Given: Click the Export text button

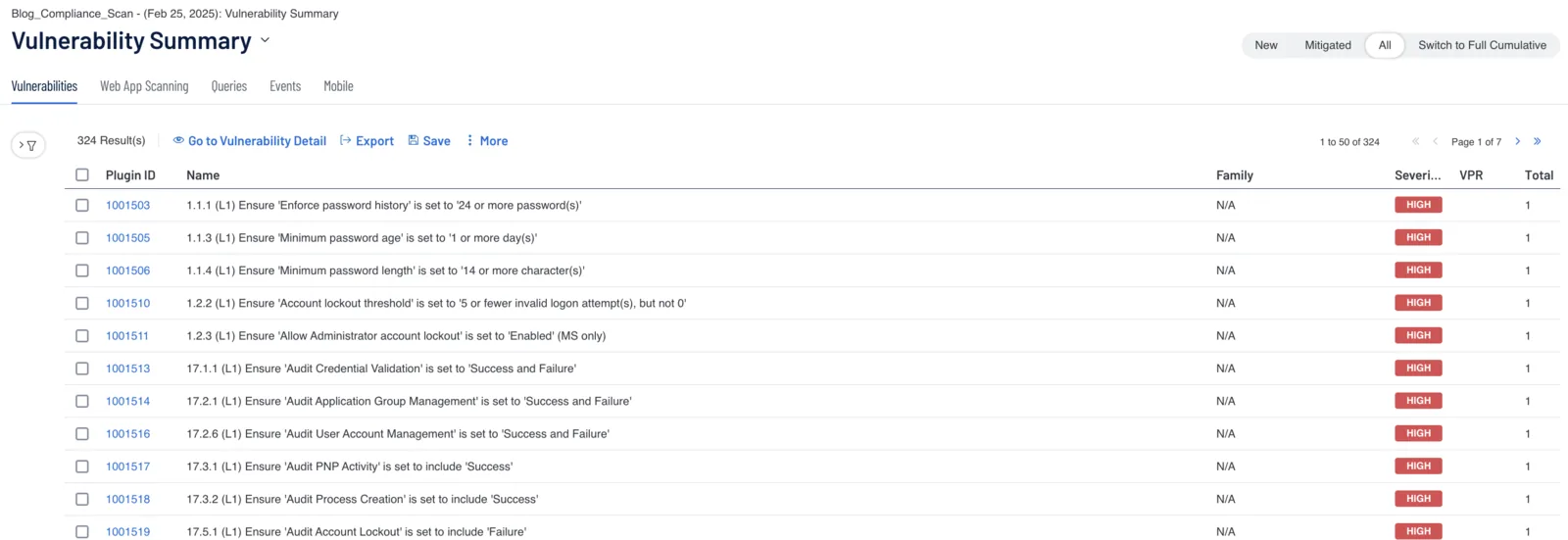Looking at the screenshot, I should coord(374,141).
